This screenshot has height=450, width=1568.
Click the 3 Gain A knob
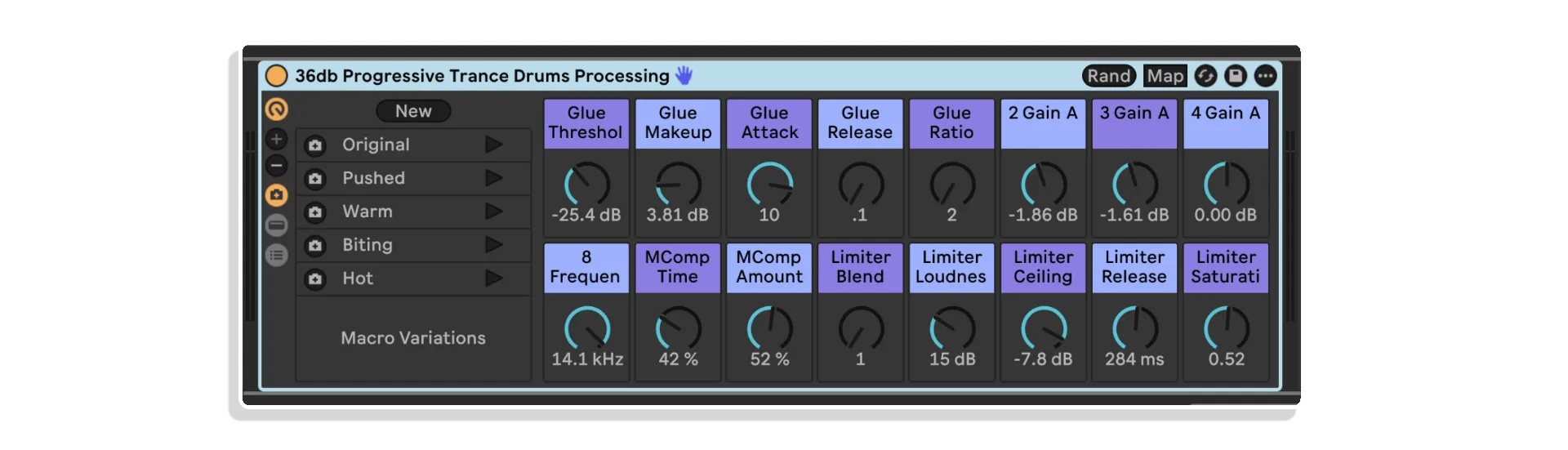1135,184
